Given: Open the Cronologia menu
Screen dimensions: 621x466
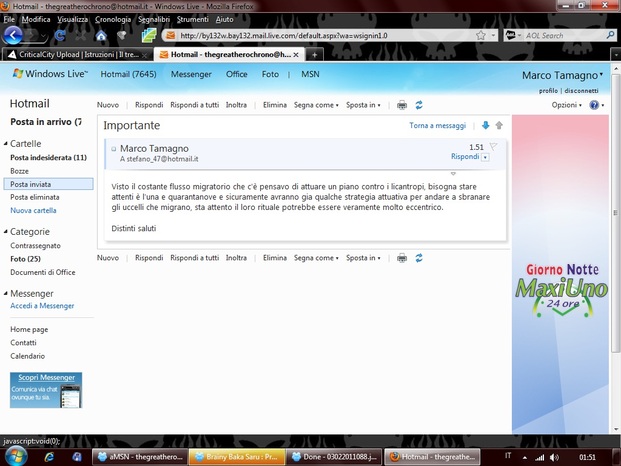Looking at the screenshot, I should tap(113, 19).
